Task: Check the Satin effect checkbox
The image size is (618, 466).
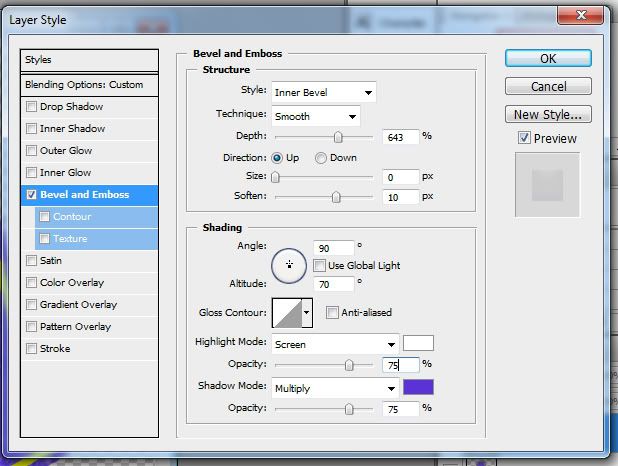Action: click(31, 261)
